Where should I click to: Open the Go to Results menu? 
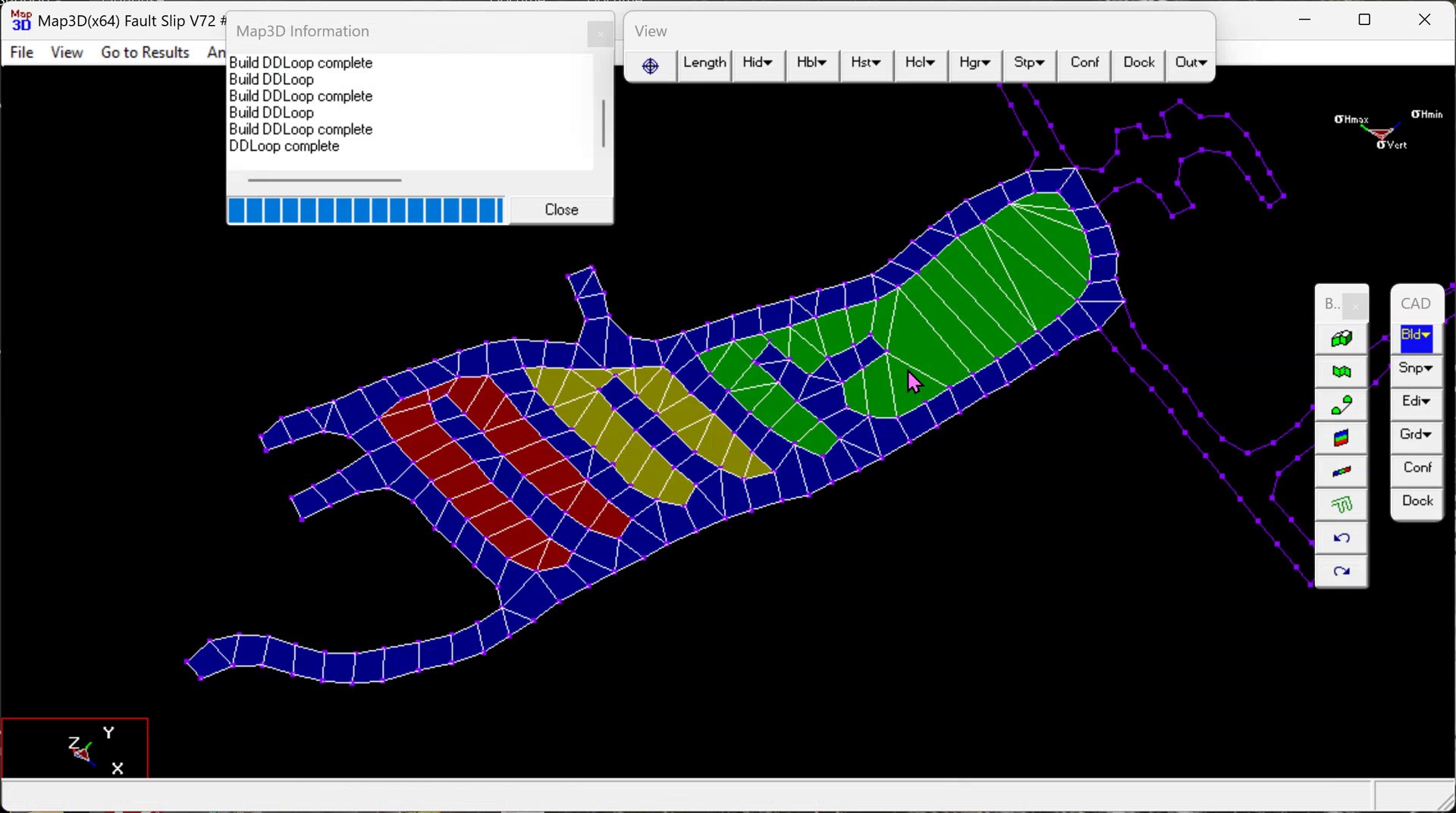coord(145,52)
